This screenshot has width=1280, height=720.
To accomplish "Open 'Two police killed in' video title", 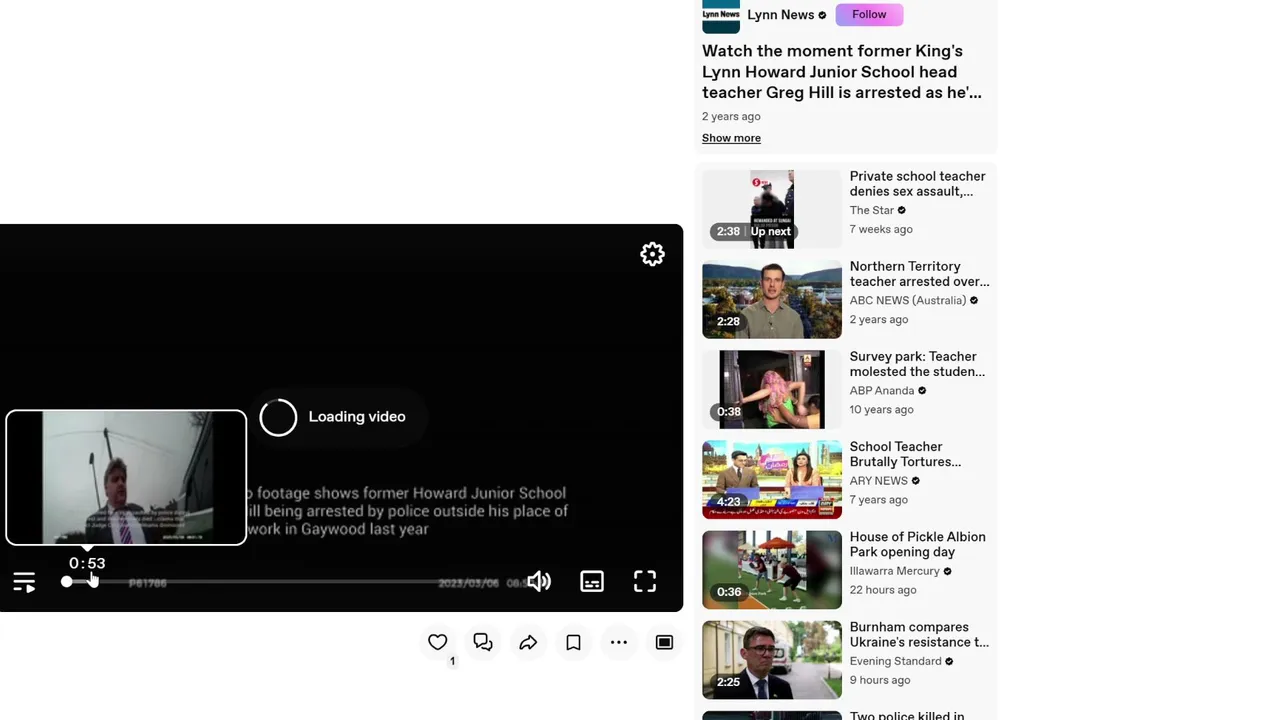I will point(907,715).
